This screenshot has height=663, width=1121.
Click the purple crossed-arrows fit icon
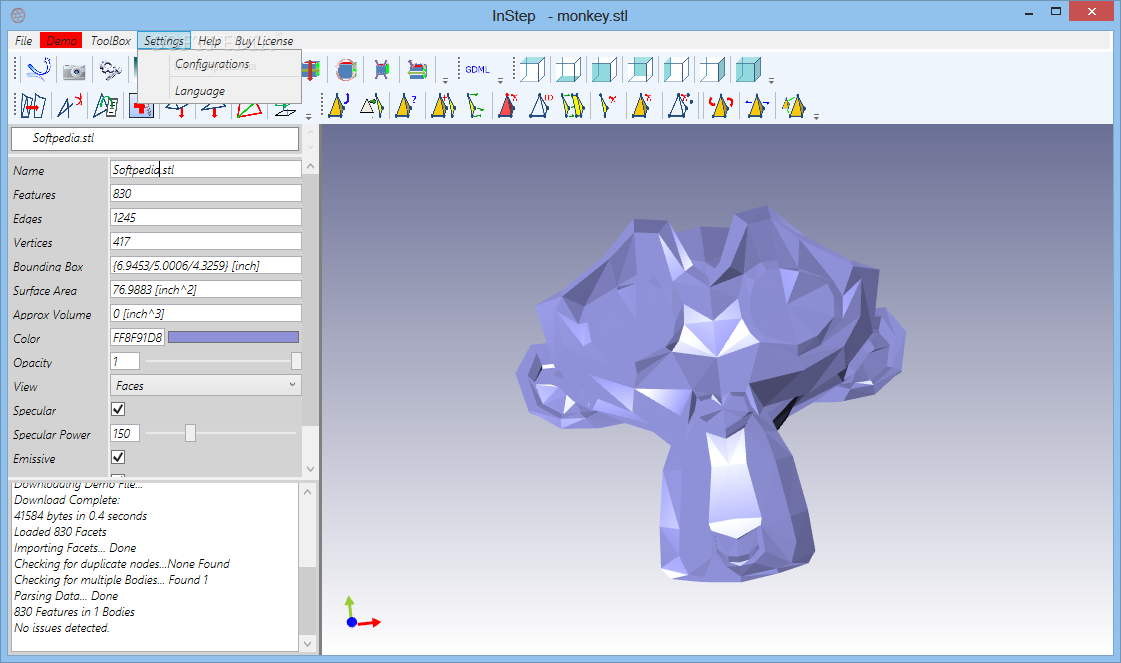click(x=382, y=70)
